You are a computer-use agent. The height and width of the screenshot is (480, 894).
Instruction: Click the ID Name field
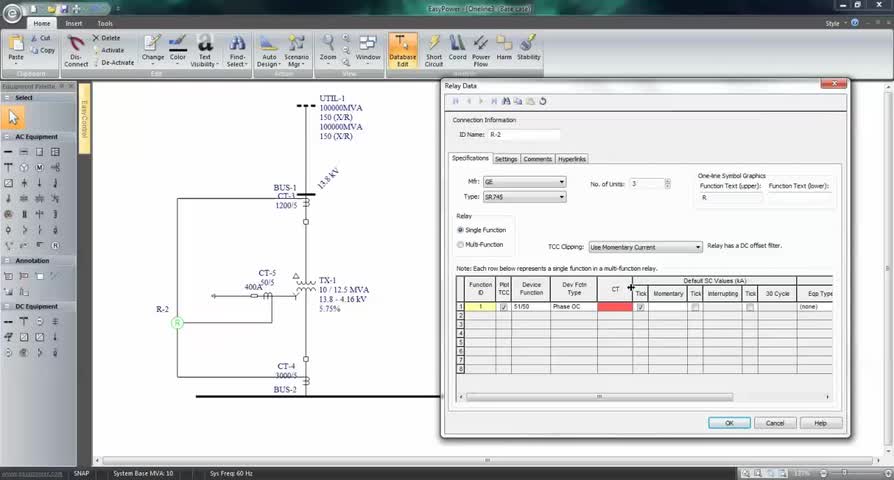pyautogui.click(x=523, y=135)
